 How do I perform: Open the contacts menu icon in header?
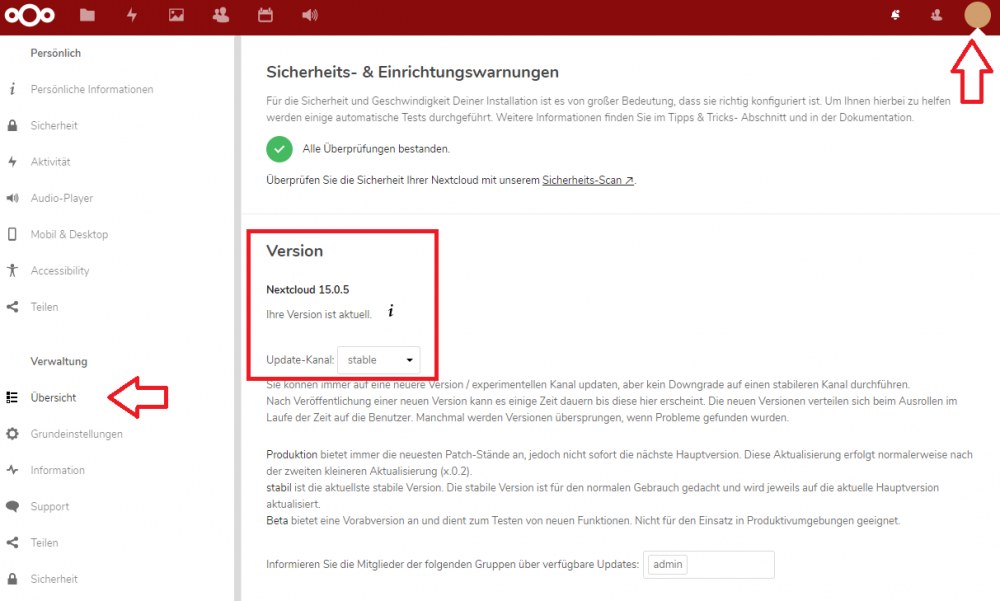[936, 15]
